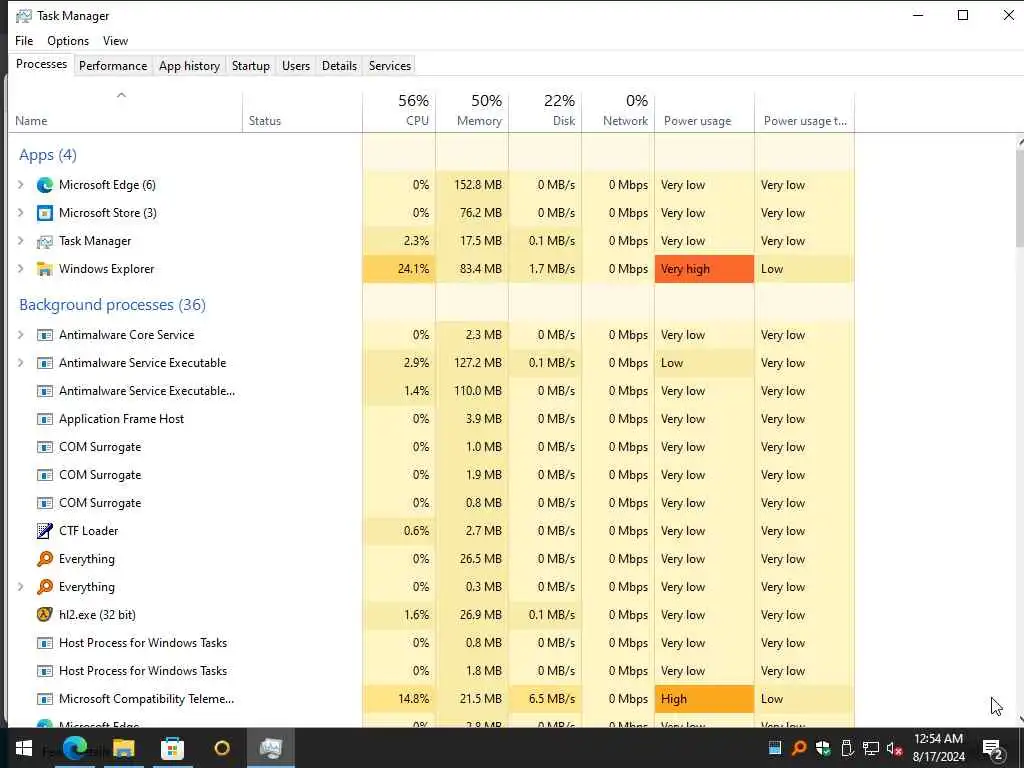Open Windows Security from system tray
Screen dimensions: 1024x768
823,748
